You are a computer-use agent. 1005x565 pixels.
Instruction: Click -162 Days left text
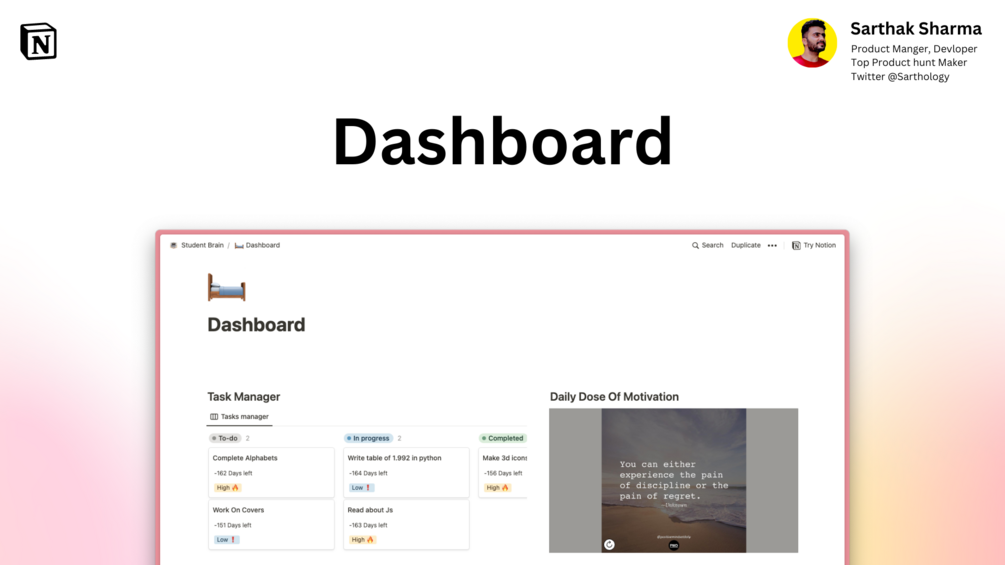click(x=233, y=473)
